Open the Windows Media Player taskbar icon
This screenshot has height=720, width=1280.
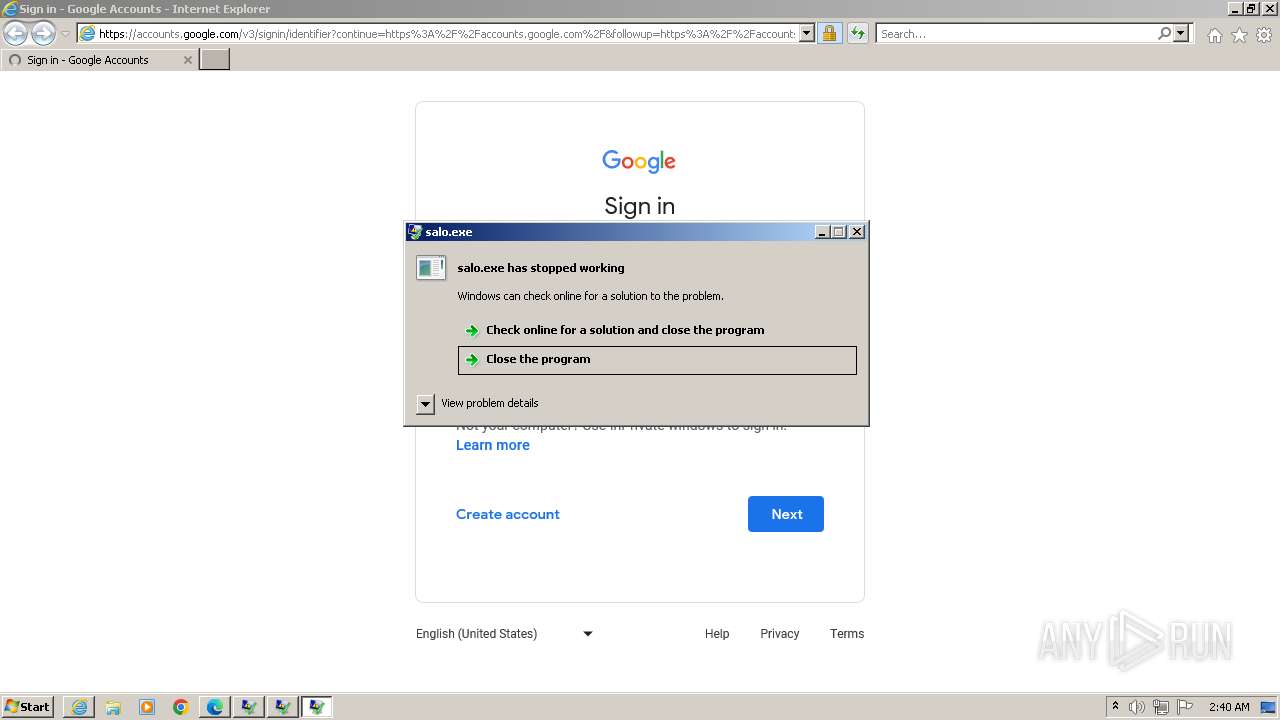(x=147, y=707)
